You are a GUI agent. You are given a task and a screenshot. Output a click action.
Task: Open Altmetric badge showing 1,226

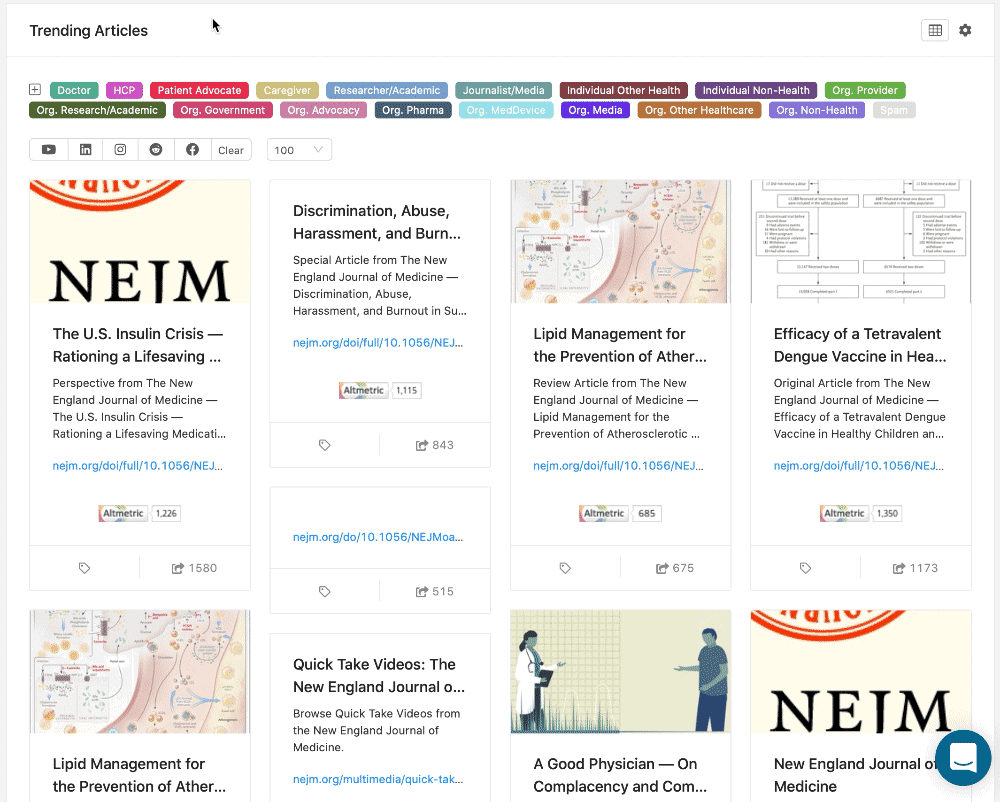pyautogui.click(x=140, y=513)
